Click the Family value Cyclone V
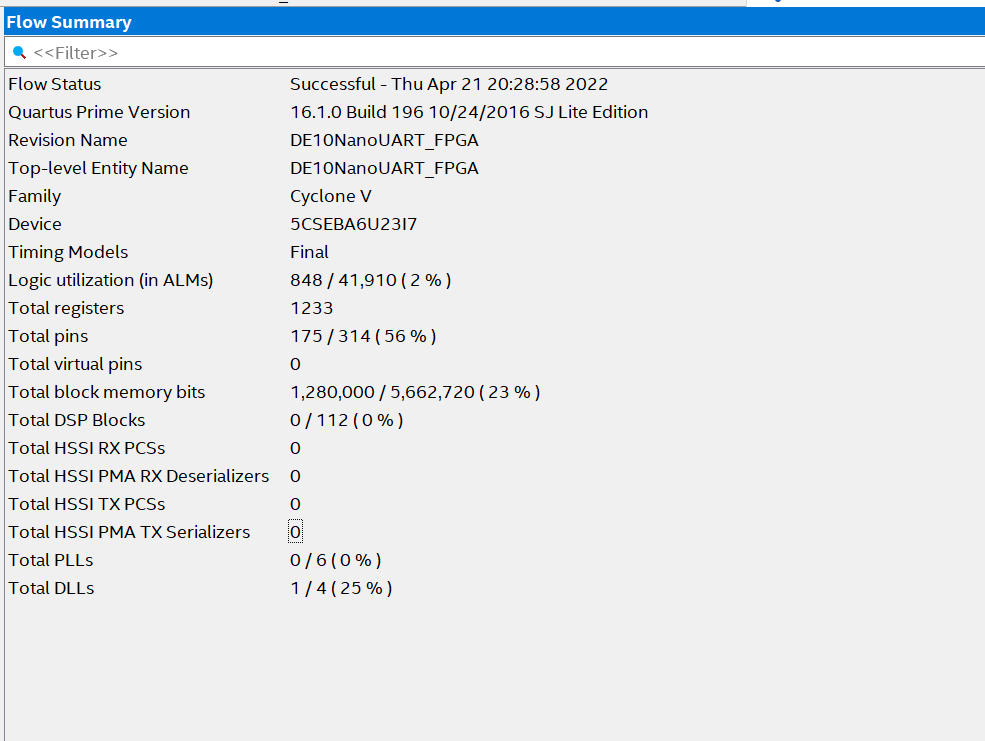985x741 pixels. coord(330,197)
